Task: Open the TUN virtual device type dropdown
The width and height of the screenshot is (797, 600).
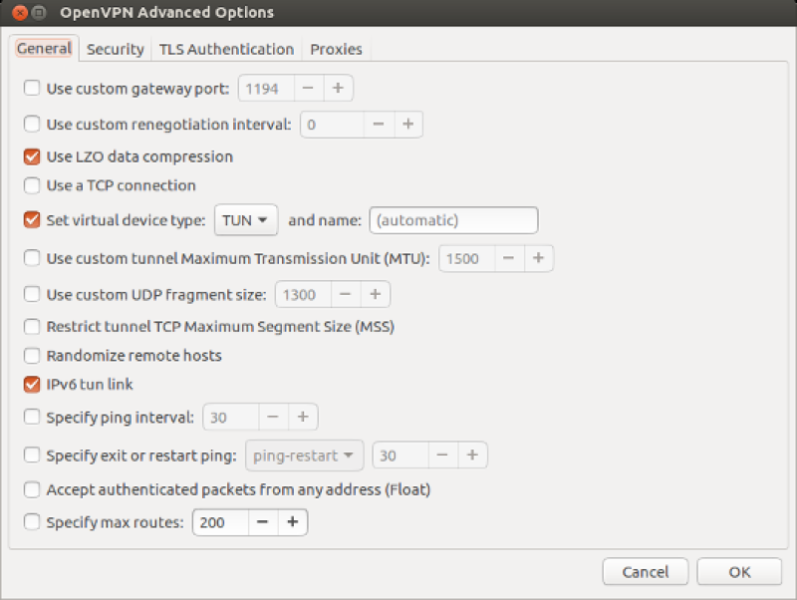Action: click(x=245, y=220)
